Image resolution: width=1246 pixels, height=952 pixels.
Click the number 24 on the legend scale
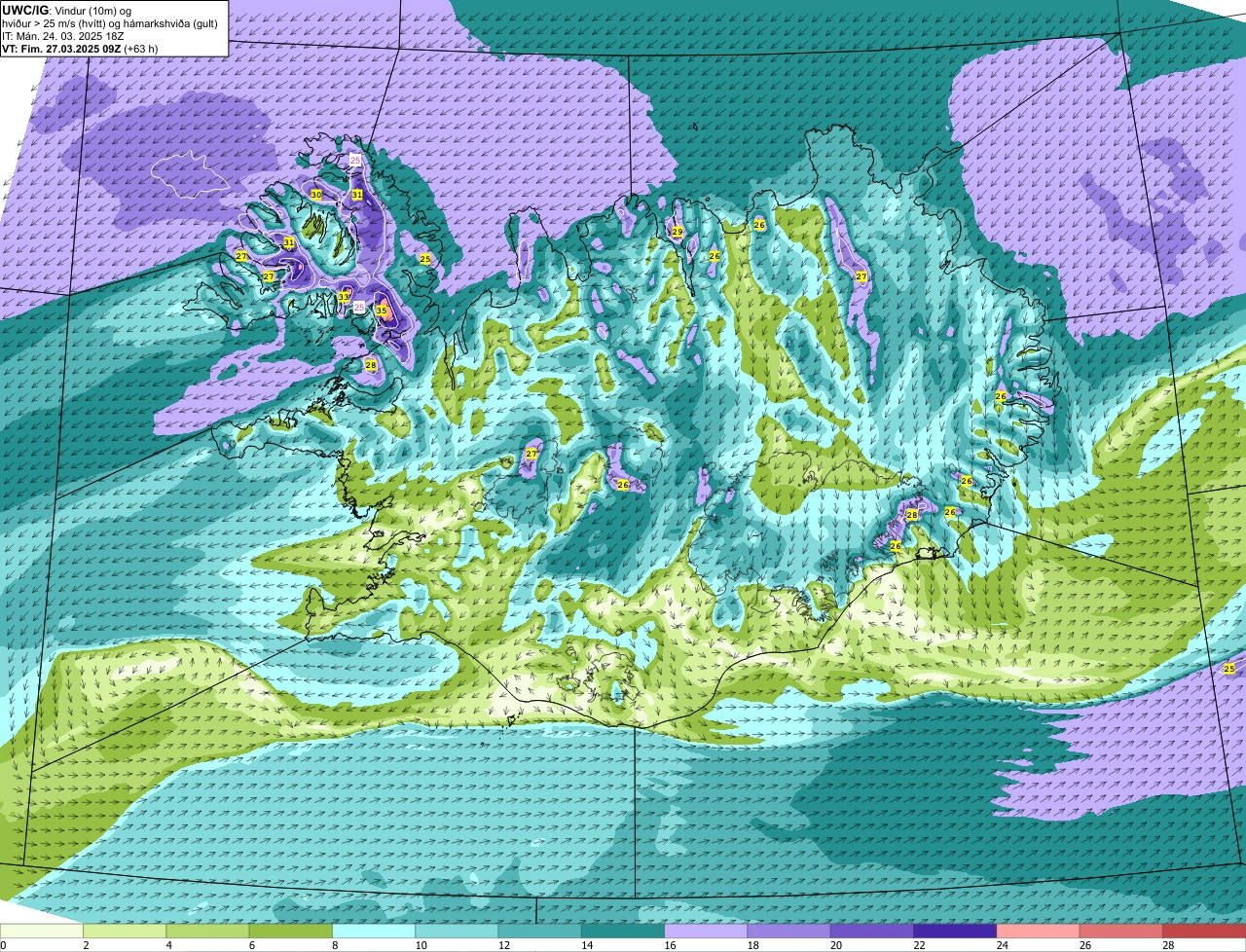(x=1003, y=945)
